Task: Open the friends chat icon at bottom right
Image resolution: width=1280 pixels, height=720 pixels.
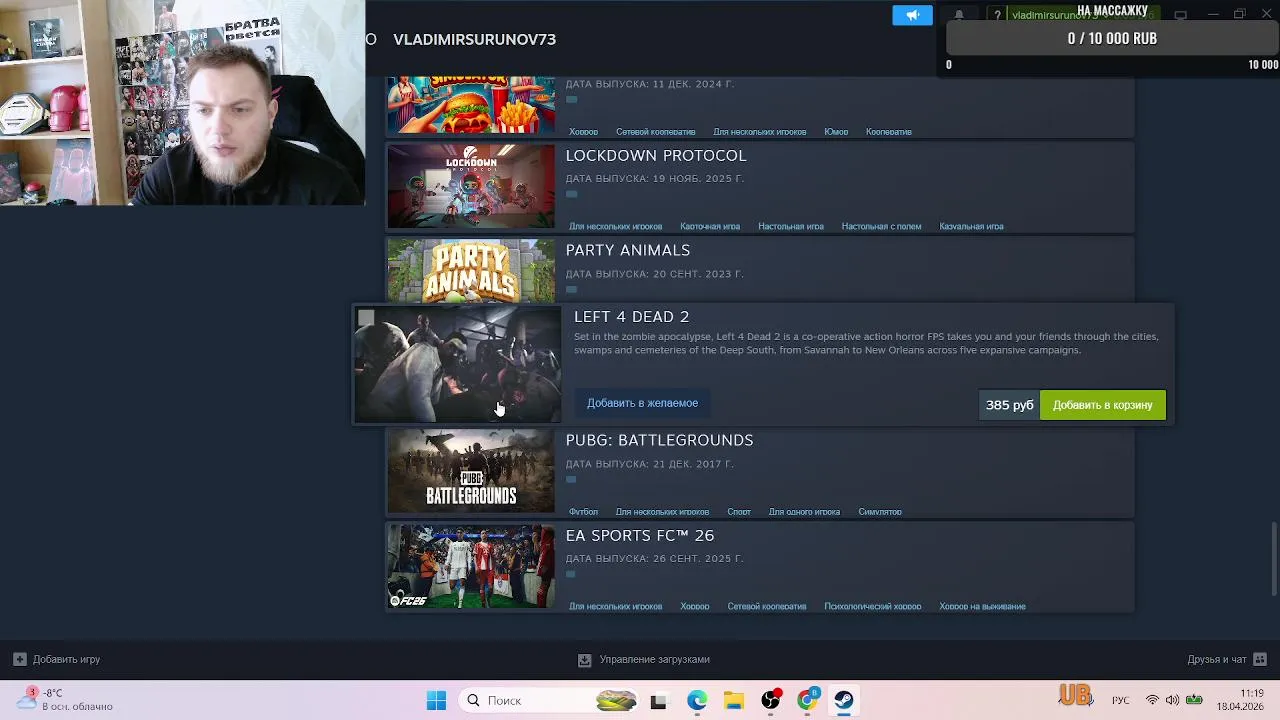Action: pyautogui.click(x=1260, y=659)
